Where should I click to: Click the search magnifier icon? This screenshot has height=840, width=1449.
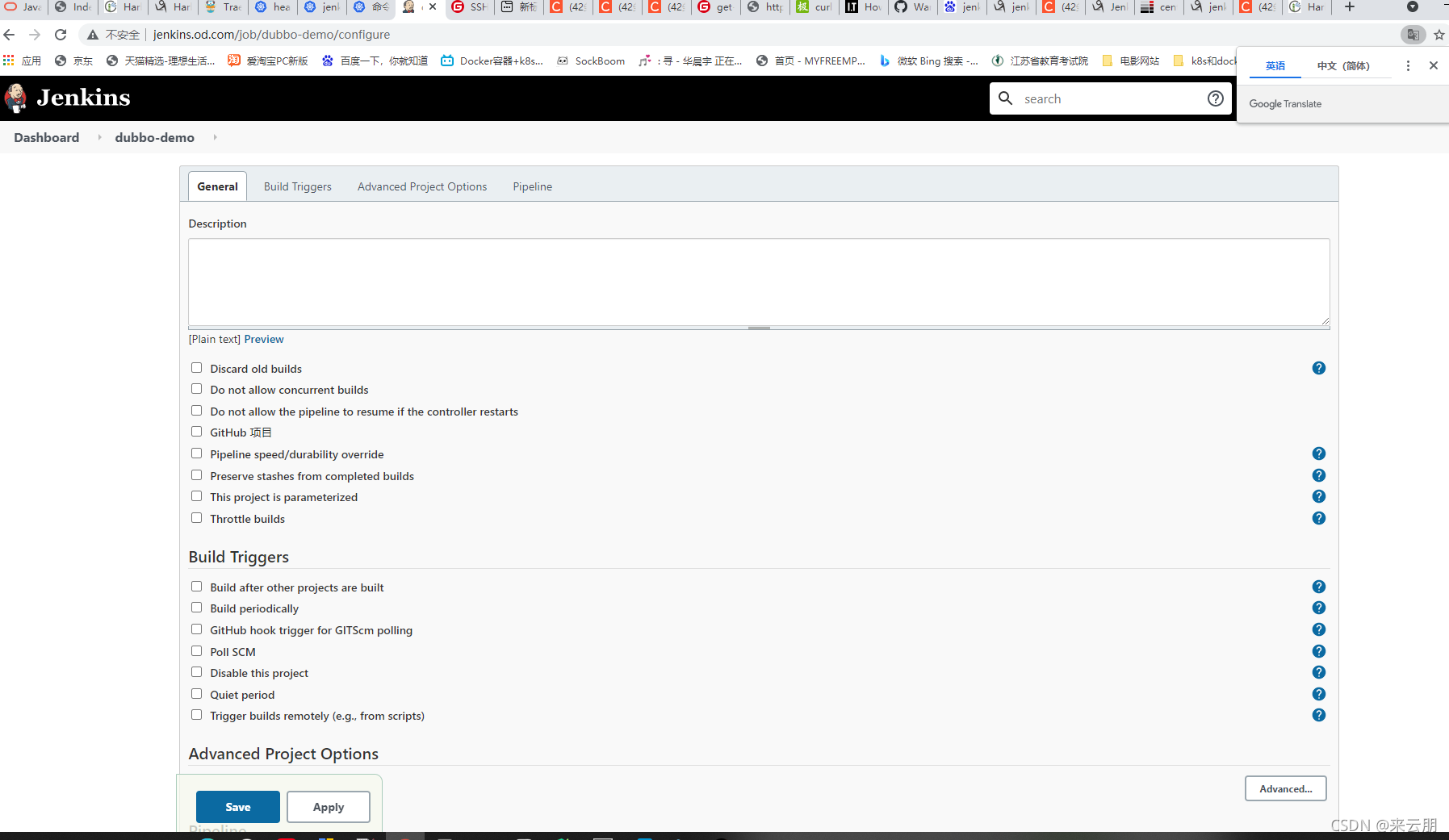[1005, 98]
